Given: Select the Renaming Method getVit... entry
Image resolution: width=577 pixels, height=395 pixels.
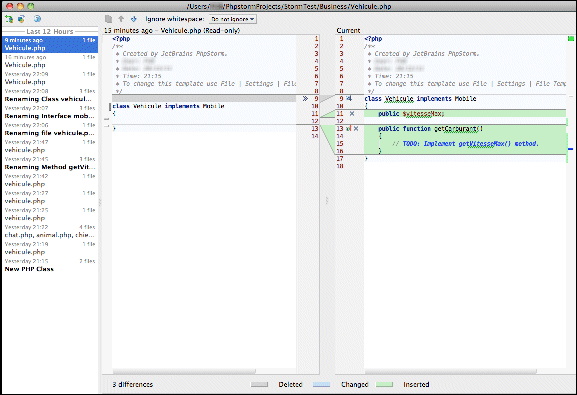Looking at the screenshot, I should click(50, 163).
